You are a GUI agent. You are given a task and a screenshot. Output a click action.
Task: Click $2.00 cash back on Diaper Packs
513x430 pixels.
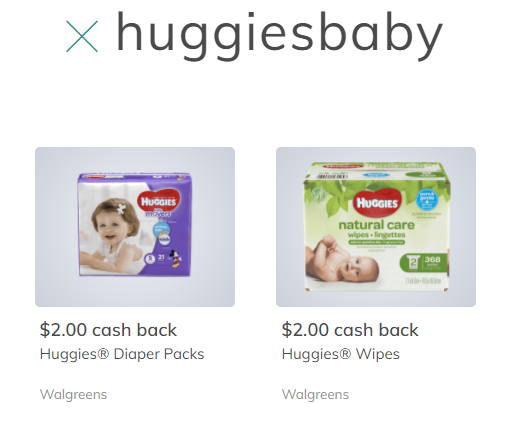click(x=108, y=330)
